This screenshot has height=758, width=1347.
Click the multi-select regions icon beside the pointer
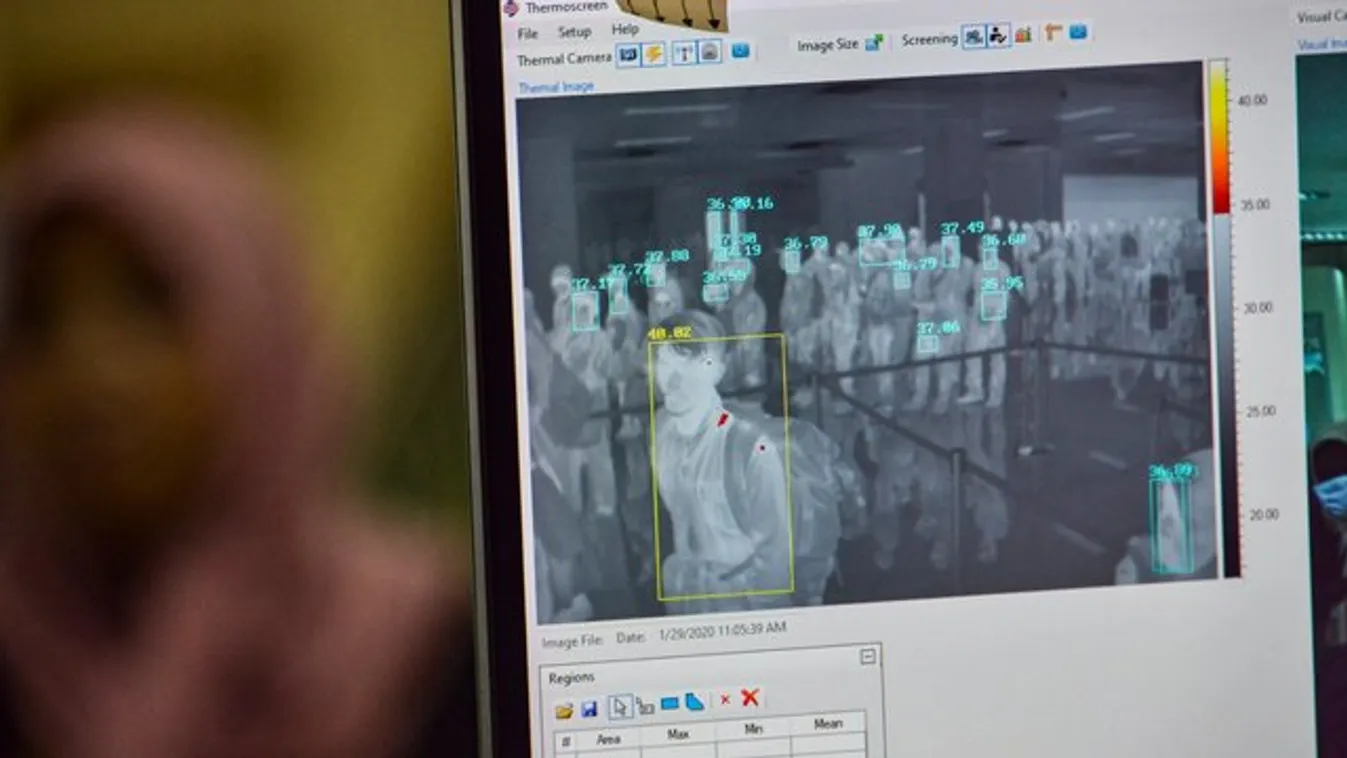click(x=645, y=706)
